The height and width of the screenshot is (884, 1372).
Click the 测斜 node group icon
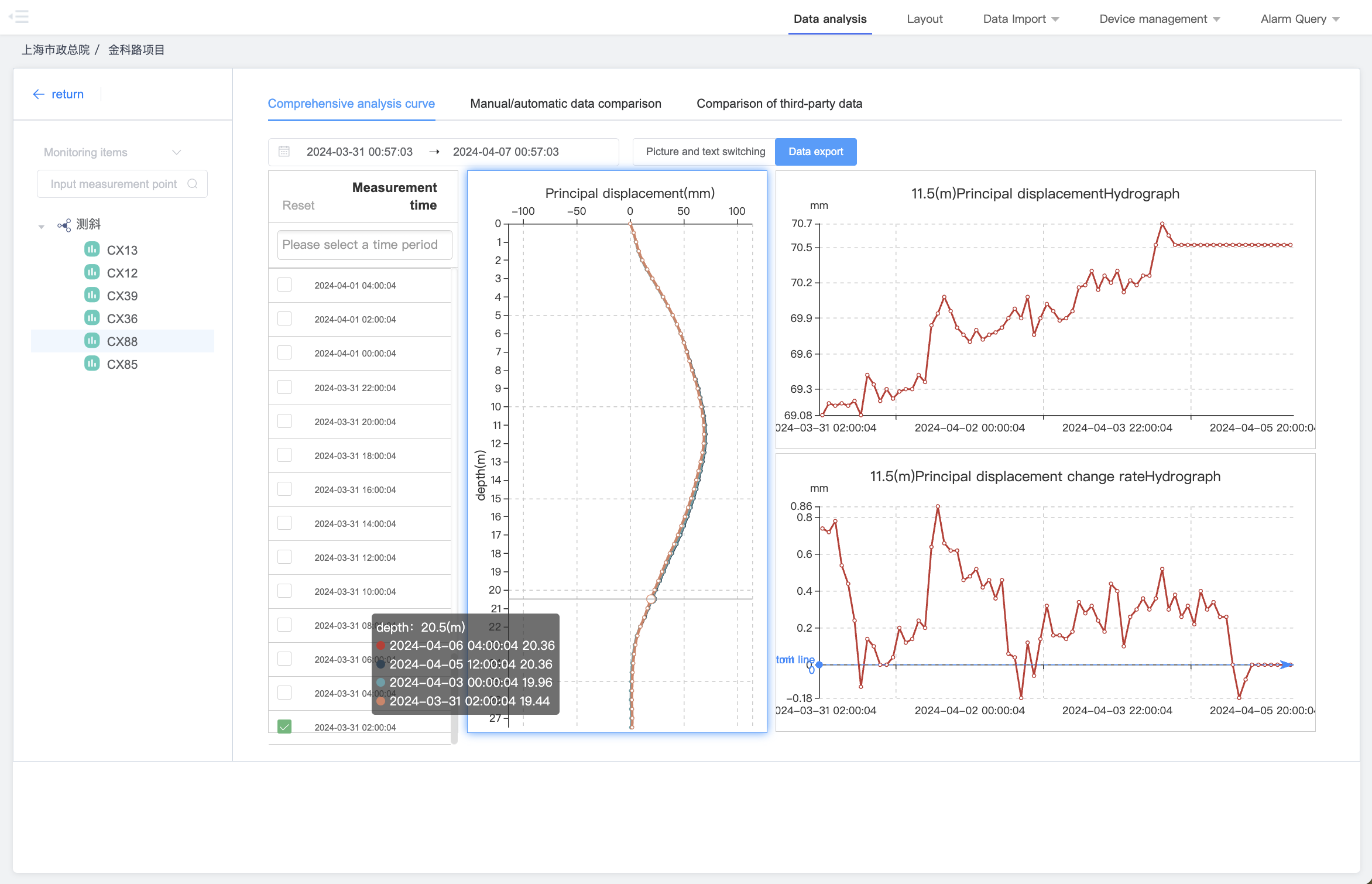point(64,225)
